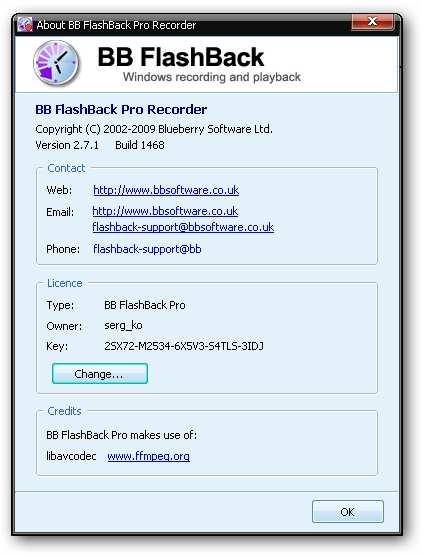Click the Contact group label

pyautogui.click(x=66, y=168)
